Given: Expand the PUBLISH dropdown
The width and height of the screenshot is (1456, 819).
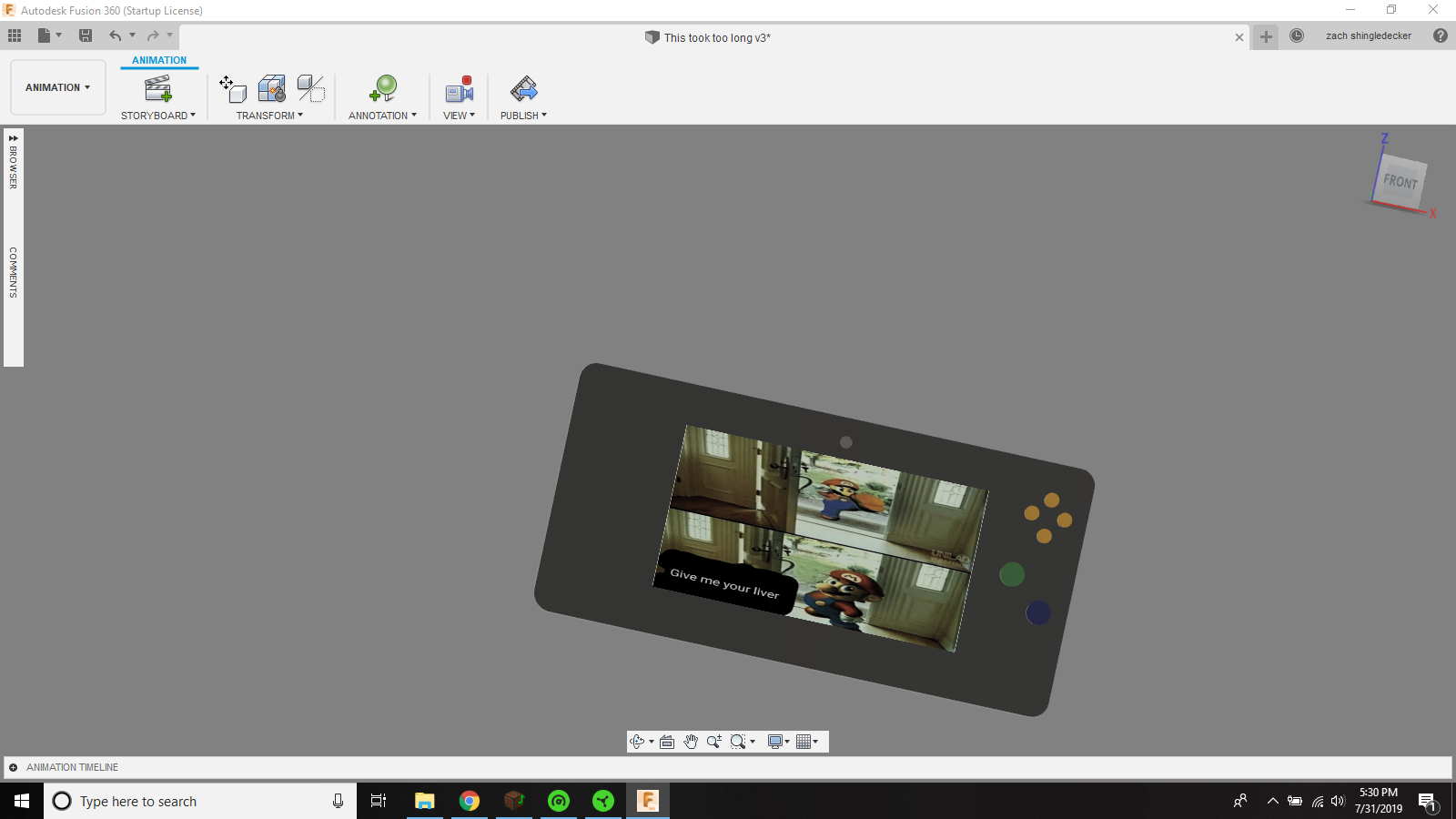Looking at the screenshot, I should [x=523, y=116].
